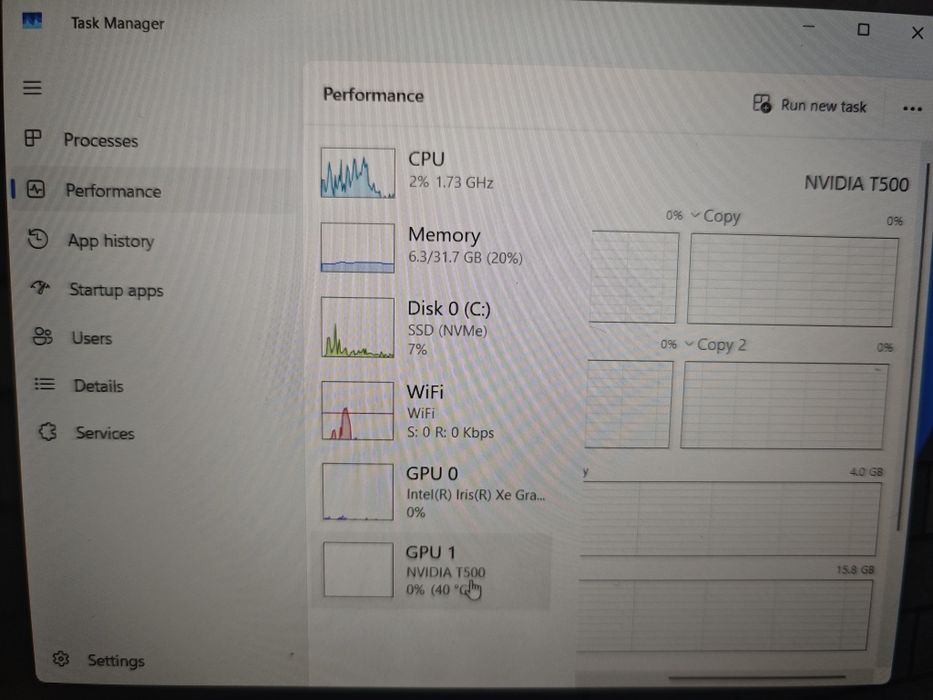Viewport: 933px width, 700px height.
Task: Open the Users page
Action: (92, 338)
